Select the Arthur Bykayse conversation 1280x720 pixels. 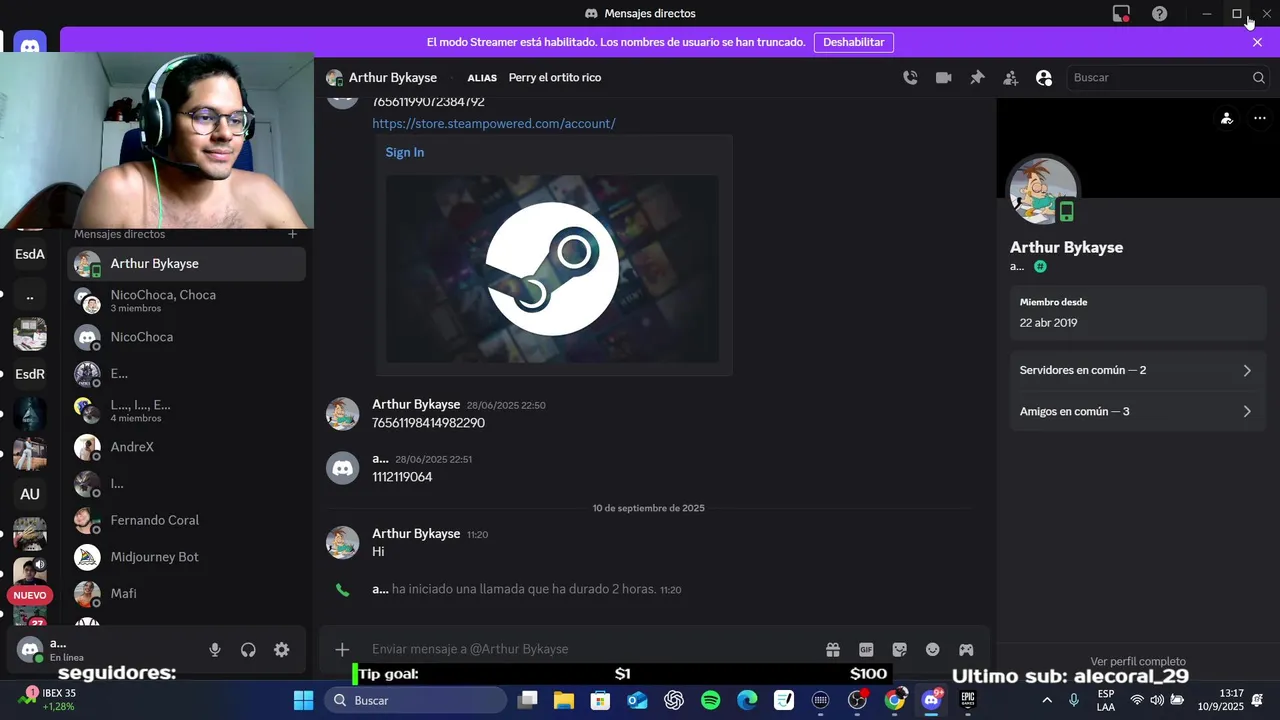pyautogui.click(x=186, y=264)
